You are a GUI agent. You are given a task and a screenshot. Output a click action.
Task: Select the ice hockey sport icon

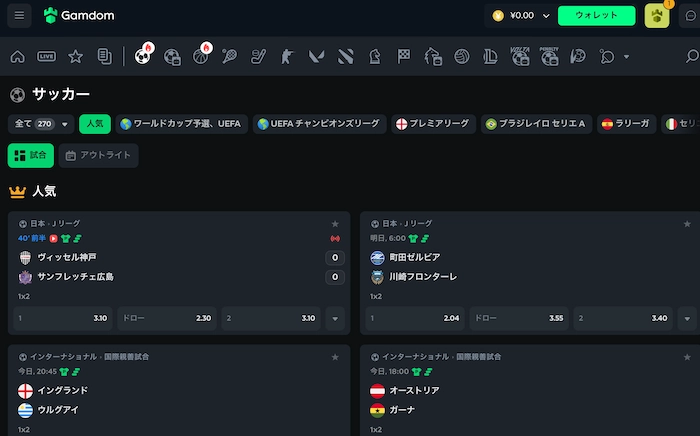coord(258,57)
